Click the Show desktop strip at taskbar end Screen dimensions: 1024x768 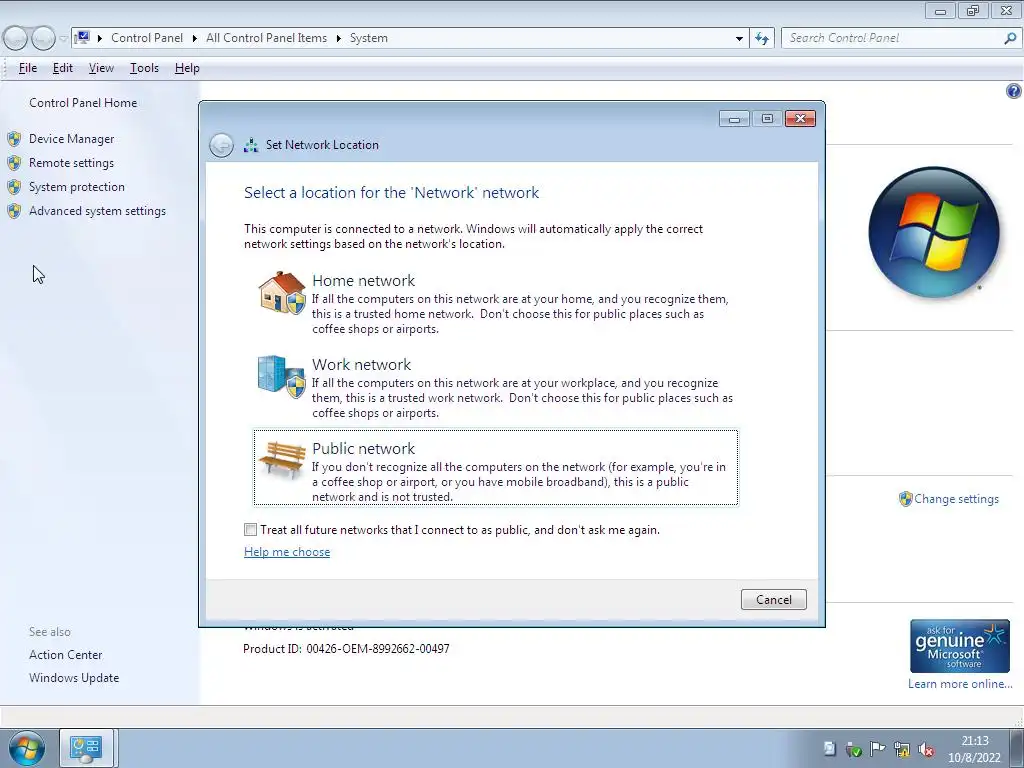(1017, 748)
